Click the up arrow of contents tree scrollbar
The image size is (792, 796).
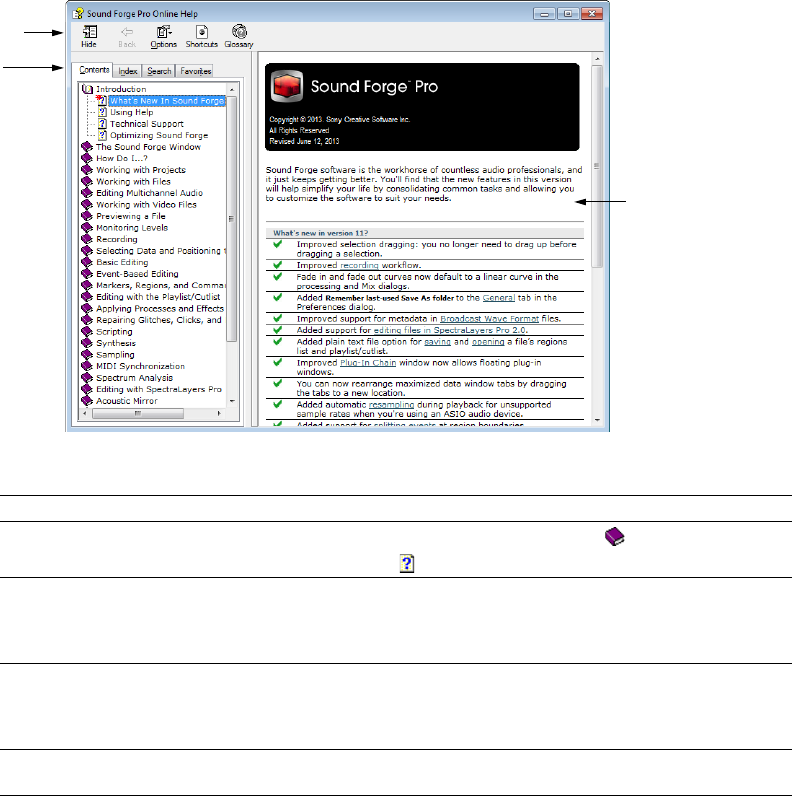click(232, 89)
